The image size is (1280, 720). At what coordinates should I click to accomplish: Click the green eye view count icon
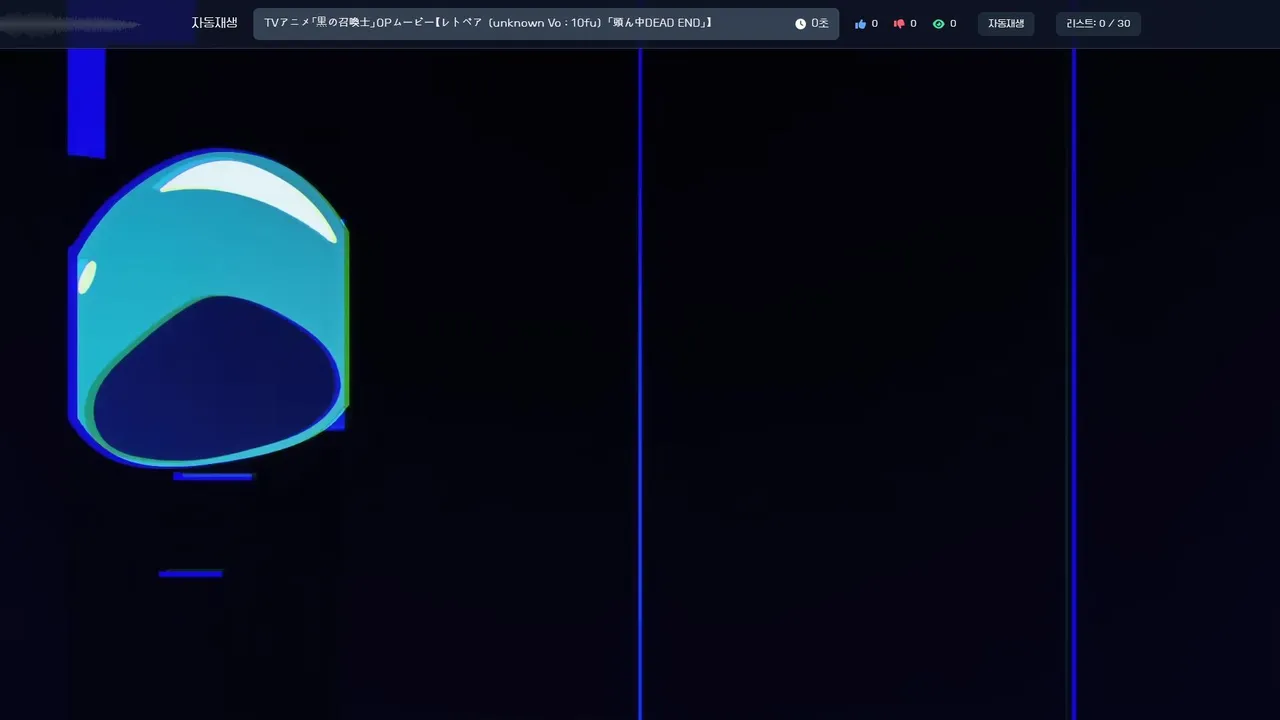(938, 24)
